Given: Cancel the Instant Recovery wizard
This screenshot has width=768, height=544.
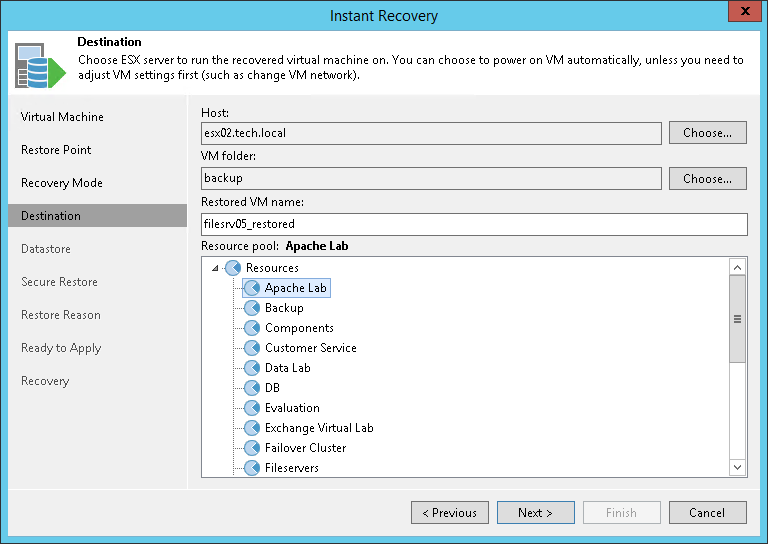Looking at the screenshot, I should click(707, 513).
